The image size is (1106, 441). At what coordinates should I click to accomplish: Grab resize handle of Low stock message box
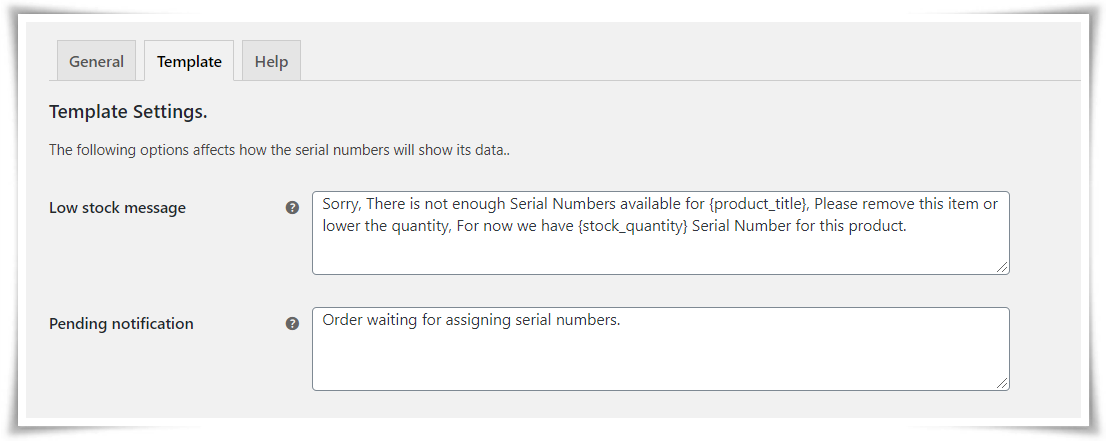[x=1002, y=267]
